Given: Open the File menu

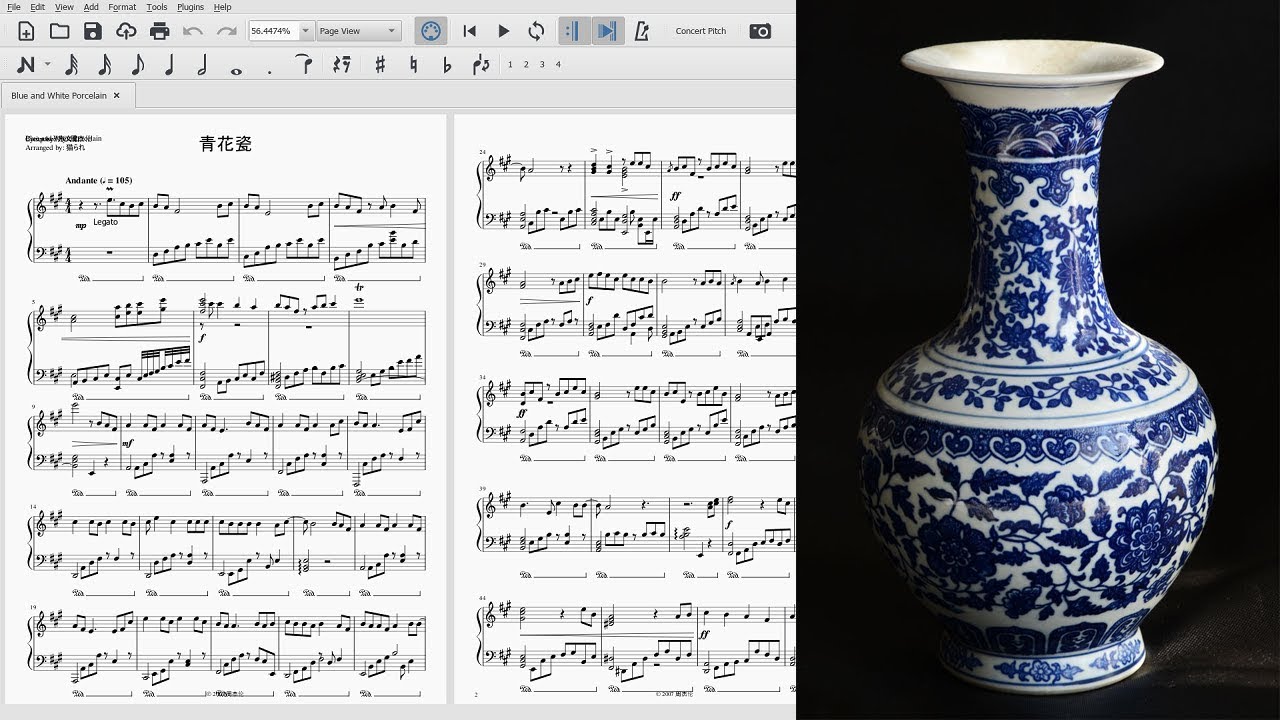Looking at the screenshot, I should (x=14, y=7).
